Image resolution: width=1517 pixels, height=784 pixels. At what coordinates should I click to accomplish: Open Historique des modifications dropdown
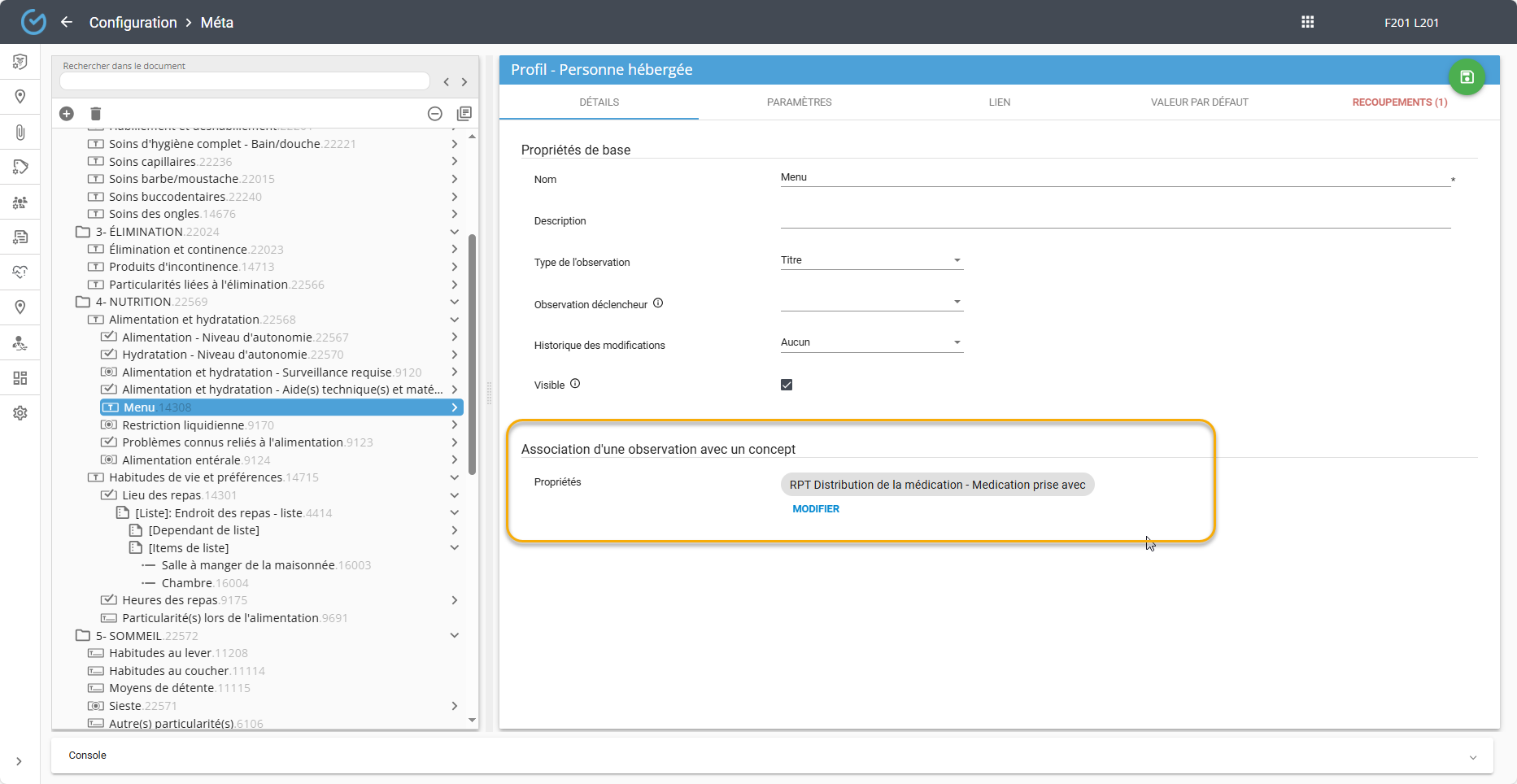coord(871,342)
